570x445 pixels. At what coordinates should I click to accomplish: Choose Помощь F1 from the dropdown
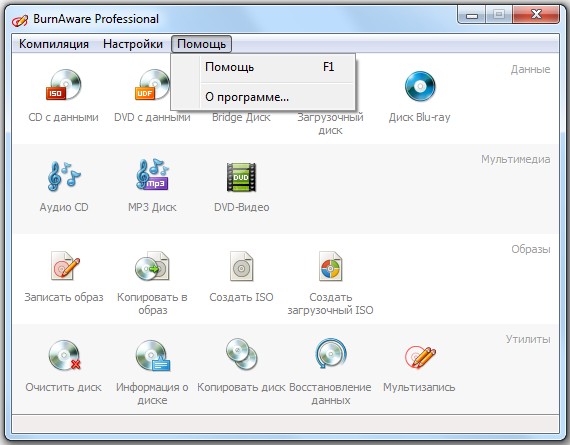[x=263, y=67]
